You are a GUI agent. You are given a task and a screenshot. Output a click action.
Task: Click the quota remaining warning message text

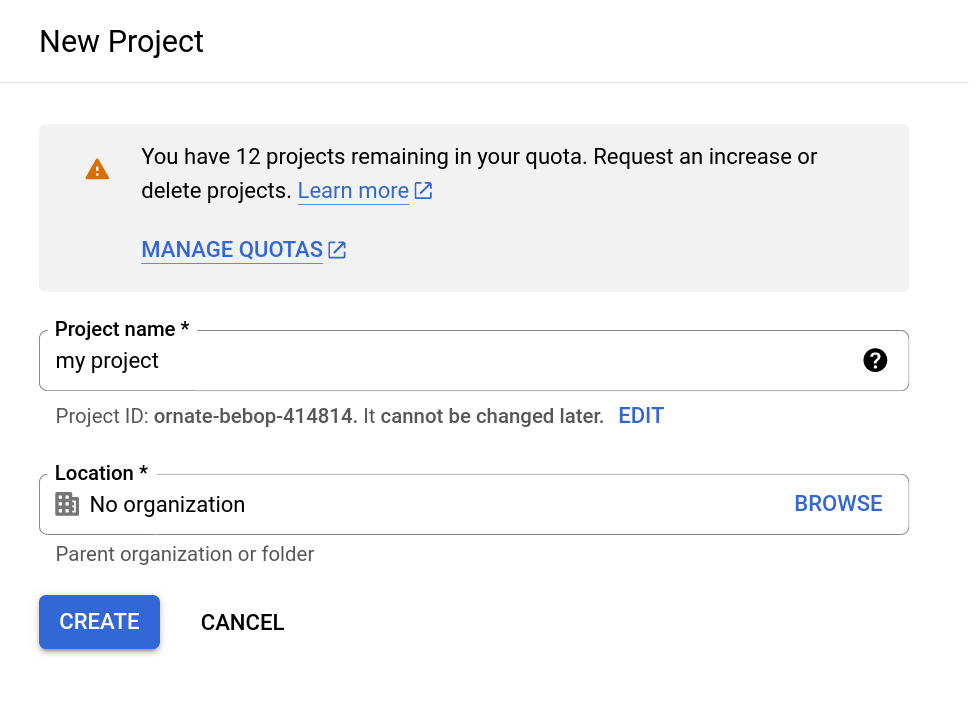(479, 157)
